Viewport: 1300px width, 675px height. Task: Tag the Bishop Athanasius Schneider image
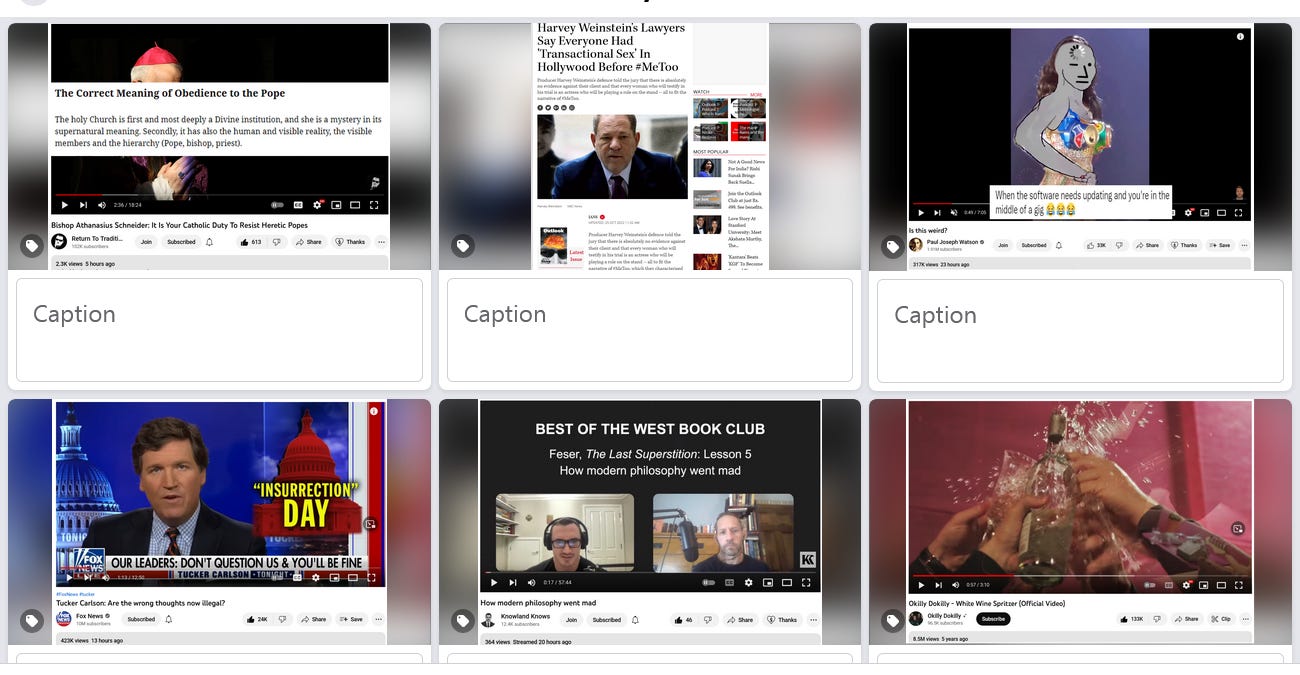32,245
